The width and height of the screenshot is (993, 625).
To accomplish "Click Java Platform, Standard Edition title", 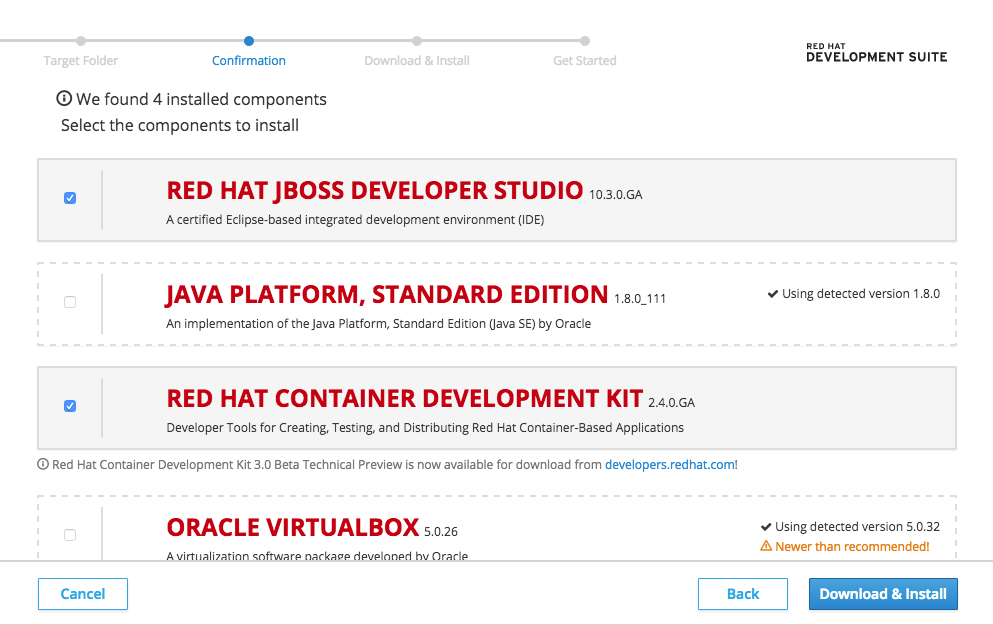I will [387, 294].
